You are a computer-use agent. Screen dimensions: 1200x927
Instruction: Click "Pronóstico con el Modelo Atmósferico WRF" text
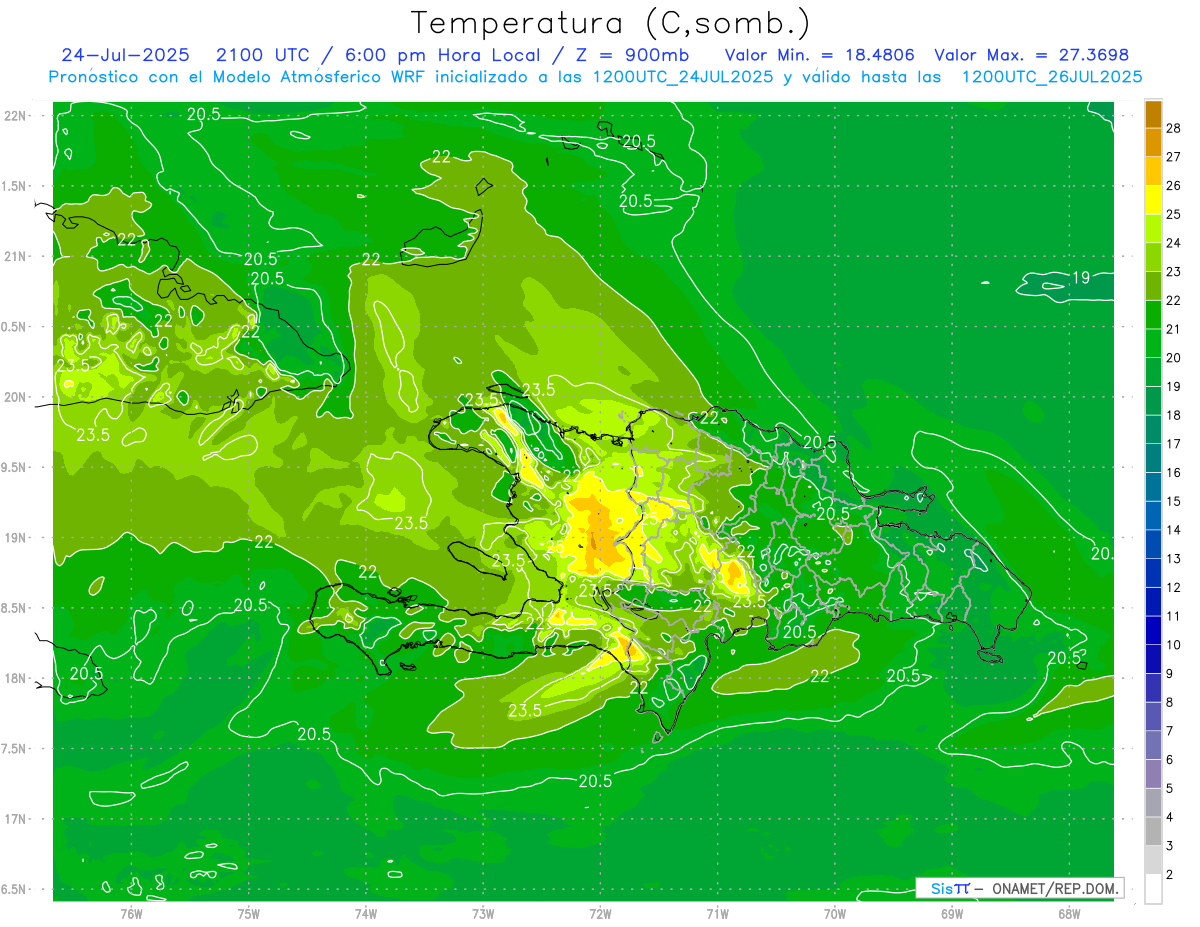tap(239, 77)
